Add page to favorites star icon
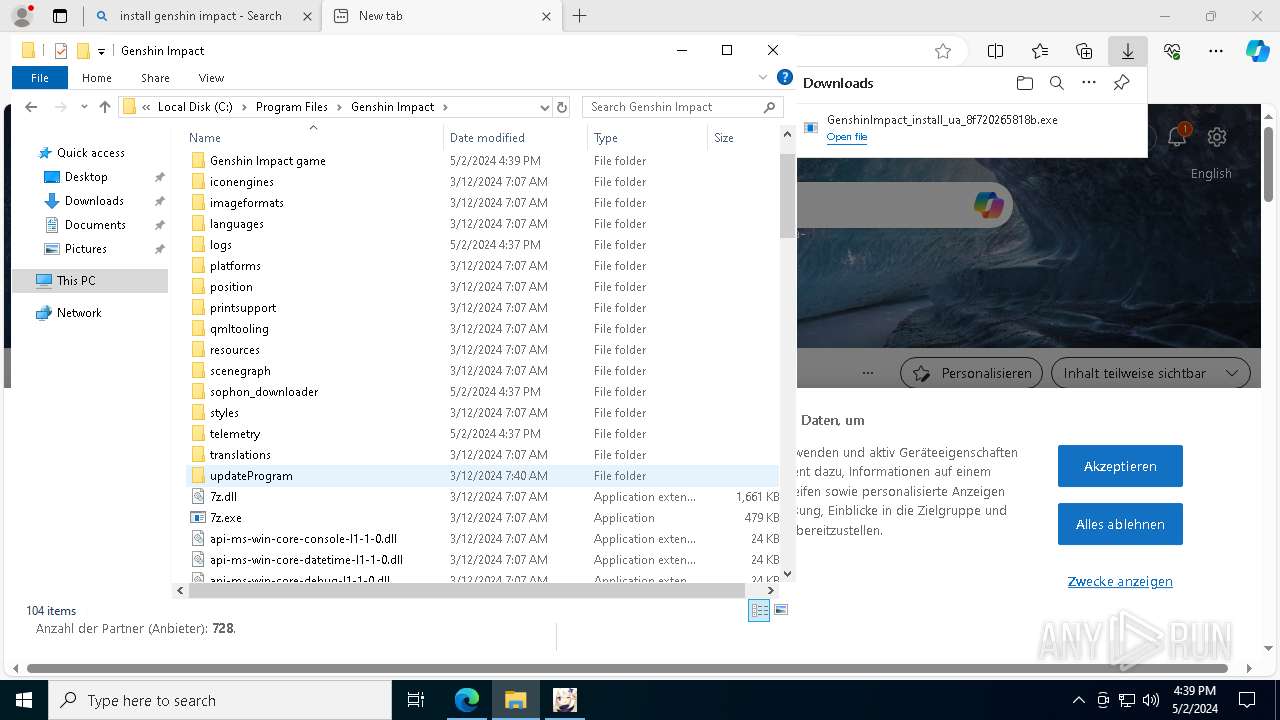This screenshot has width=1280, height=720. [943, 51]
